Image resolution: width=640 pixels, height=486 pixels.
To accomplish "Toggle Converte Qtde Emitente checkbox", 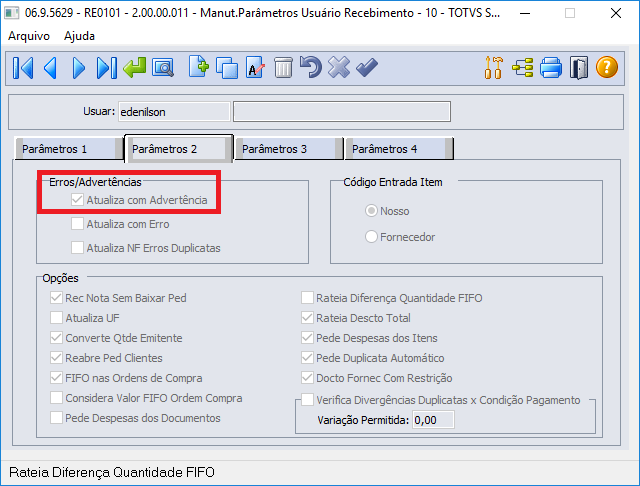I will [x=56, y=337].
